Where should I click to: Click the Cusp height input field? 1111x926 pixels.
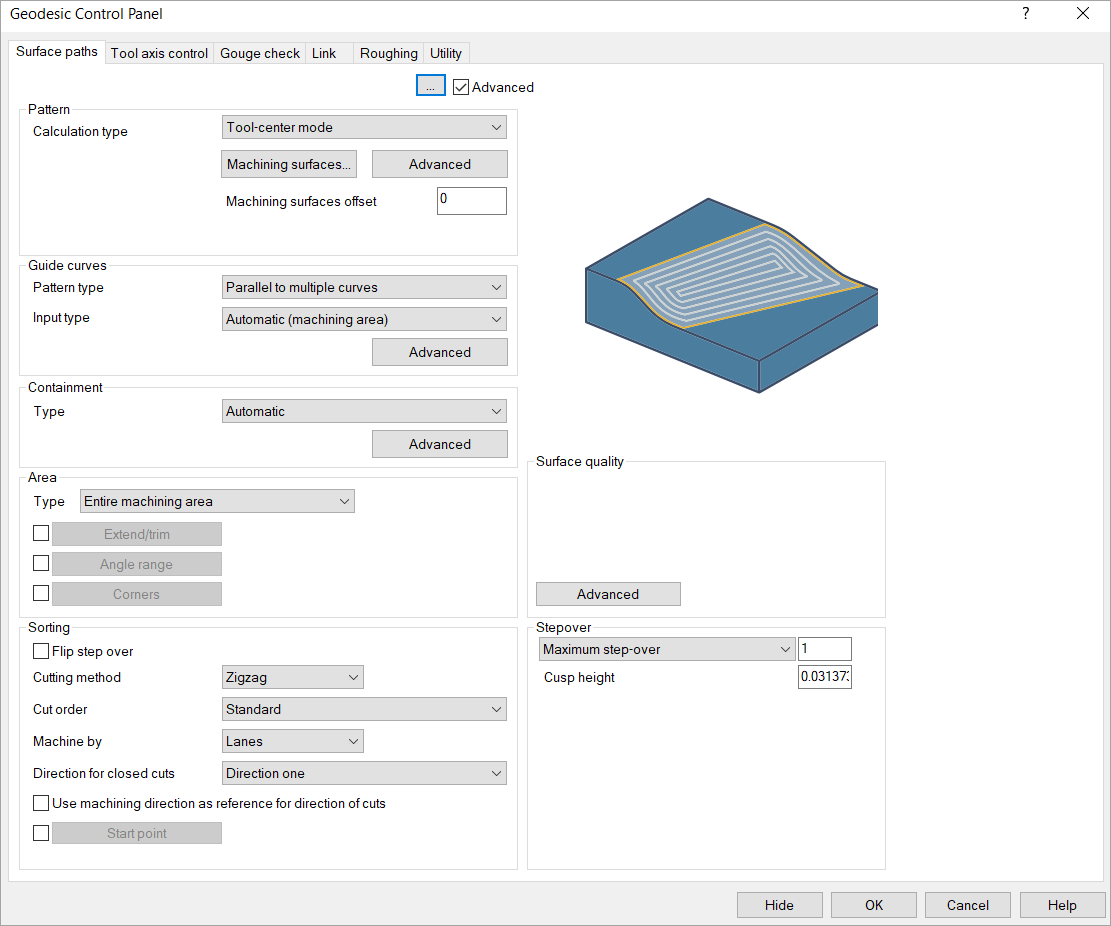pyautogui.click(x=824, y=678)
